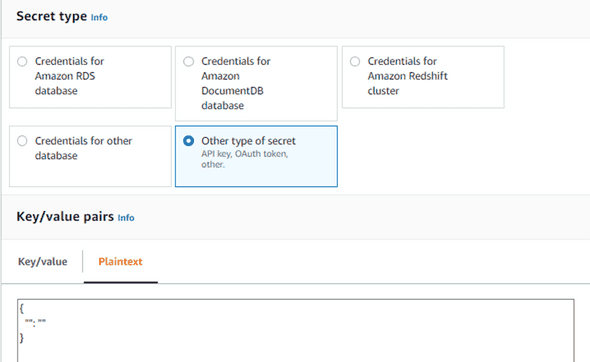The height and width of the screenshot is (362, 590).
Task: Place cursor on the empty key-value line
Action: (x=35, y=322)
